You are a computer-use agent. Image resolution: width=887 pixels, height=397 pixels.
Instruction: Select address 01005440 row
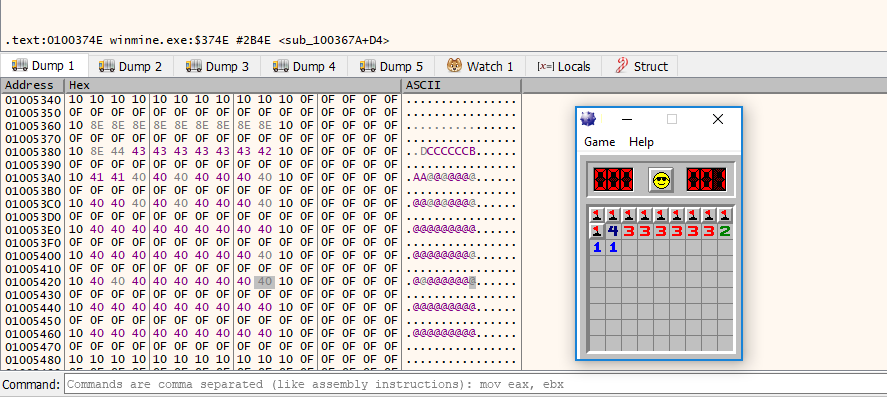tap(261, 308)
